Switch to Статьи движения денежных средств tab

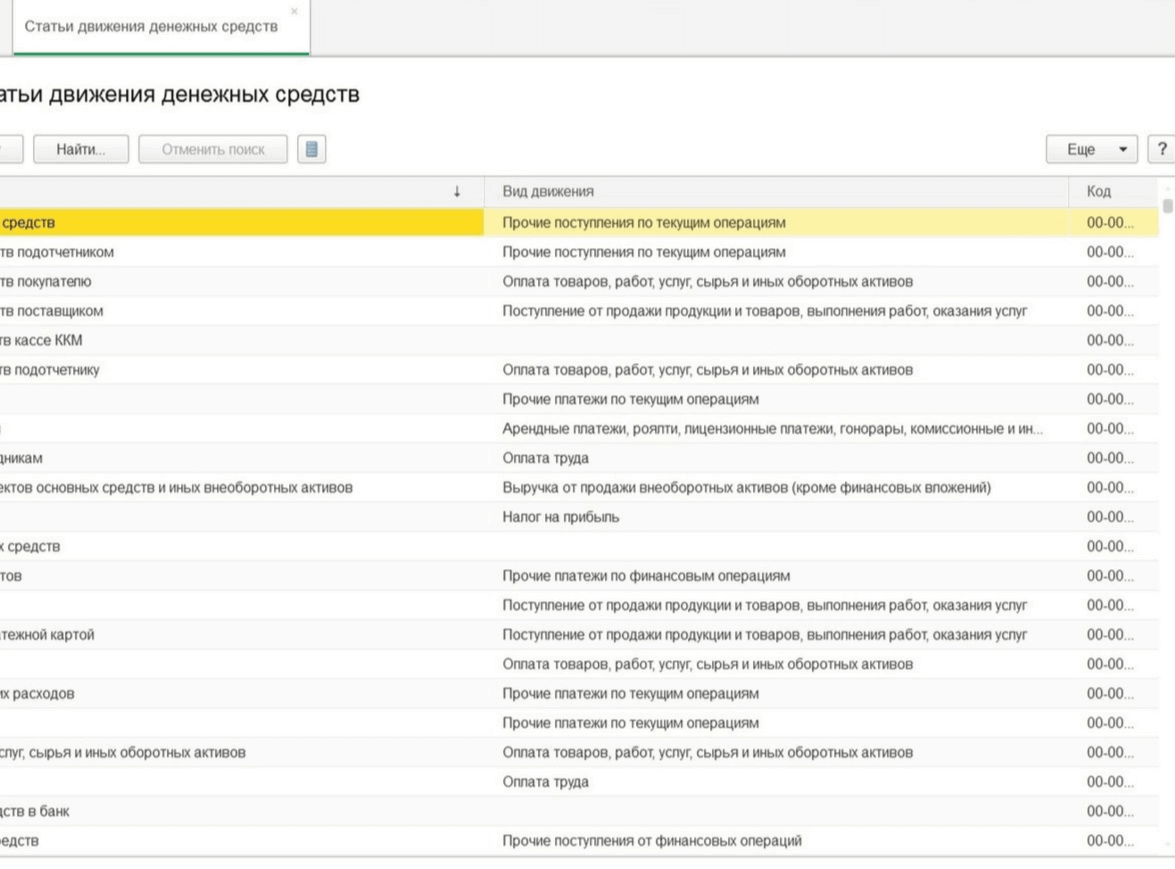tap(151, 27)
